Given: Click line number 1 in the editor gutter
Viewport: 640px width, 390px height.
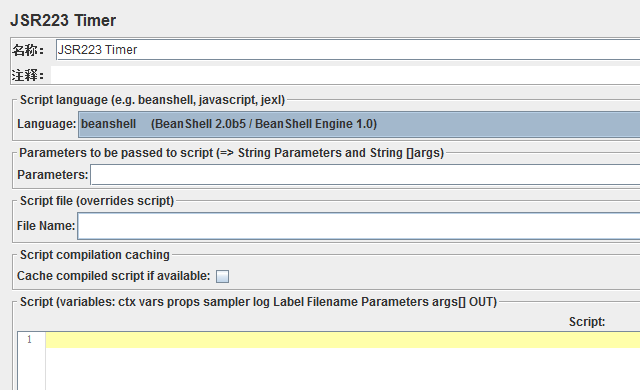Looking at the screenshot, I should pyautogui.click(x=29, y=339).
